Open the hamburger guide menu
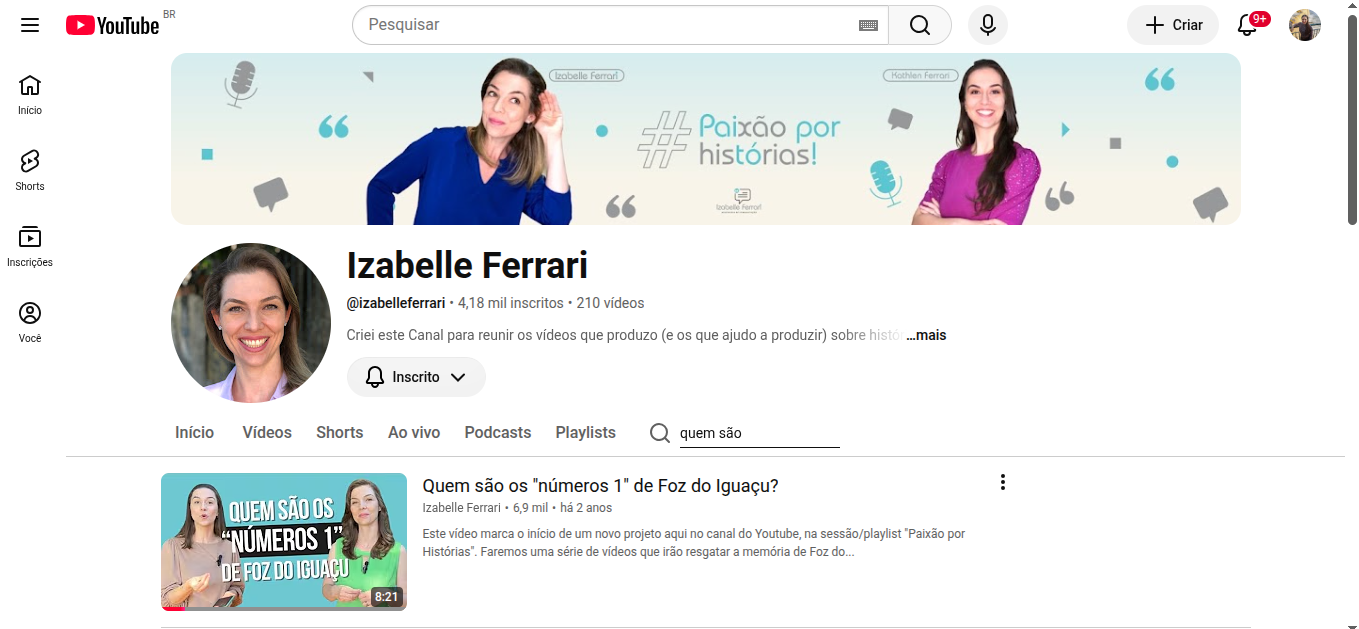1359x629 pixels. tap(30, 25)
